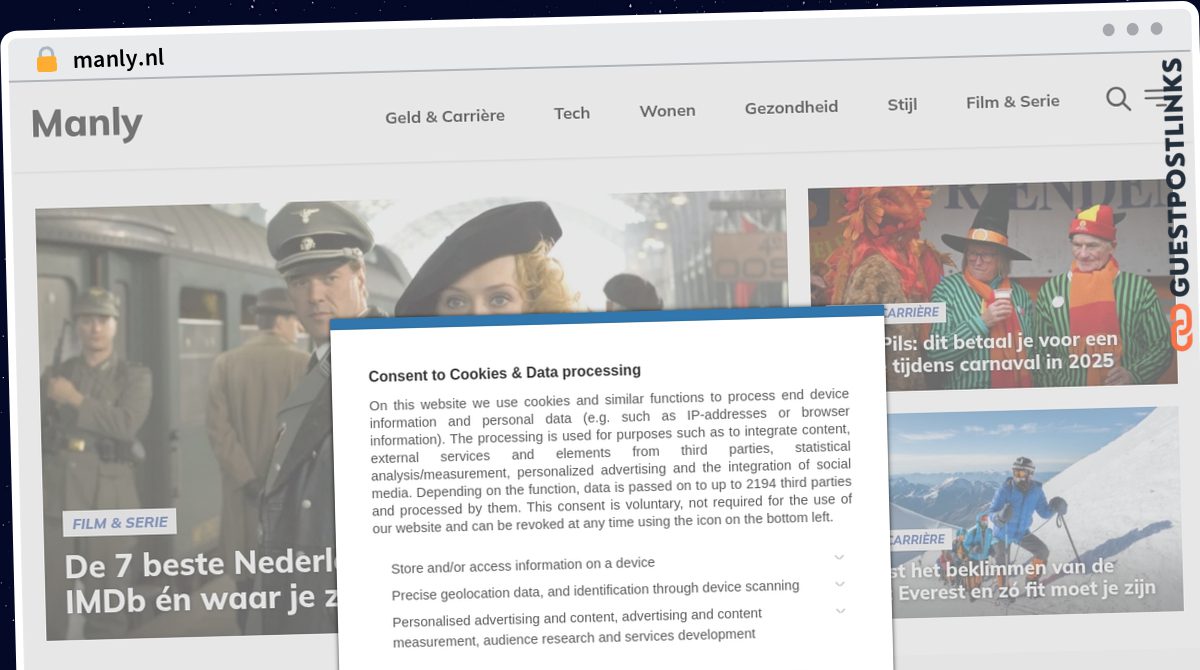Open the carnaval costume photo thumbnail

pyautogui.click(x=993, y=285)
